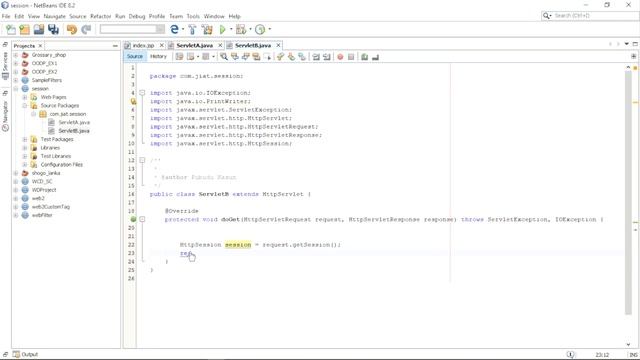This screenshot has height=360, width=640.
Task: Collapse the imports code fold on line 4
Action: 142,93
